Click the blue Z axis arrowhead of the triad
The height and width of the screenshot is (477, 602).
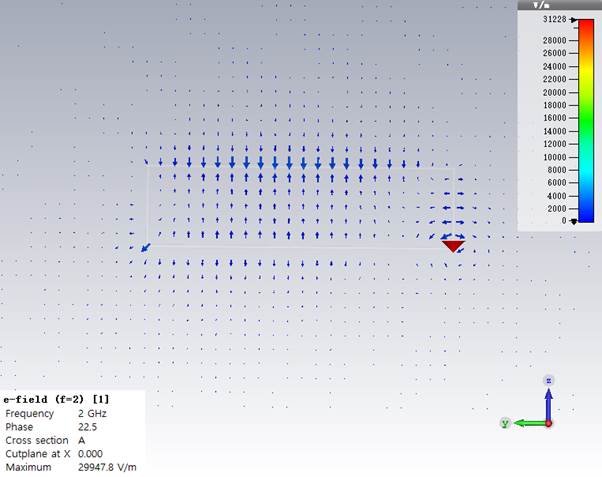coord(548,381)
